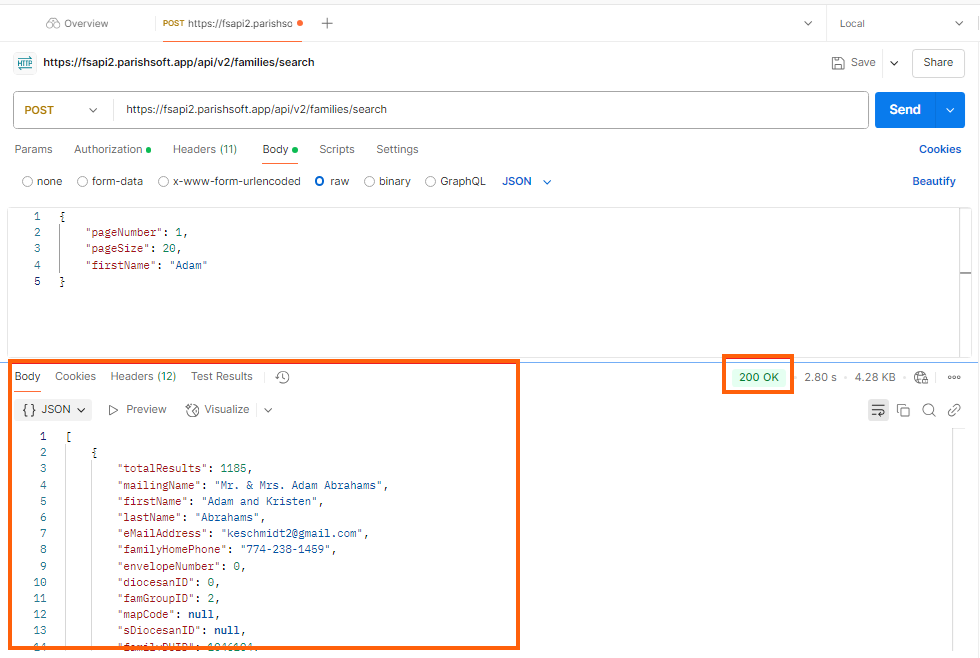Select the none body type
980x658 pixels.
click(x=42, y=181)
